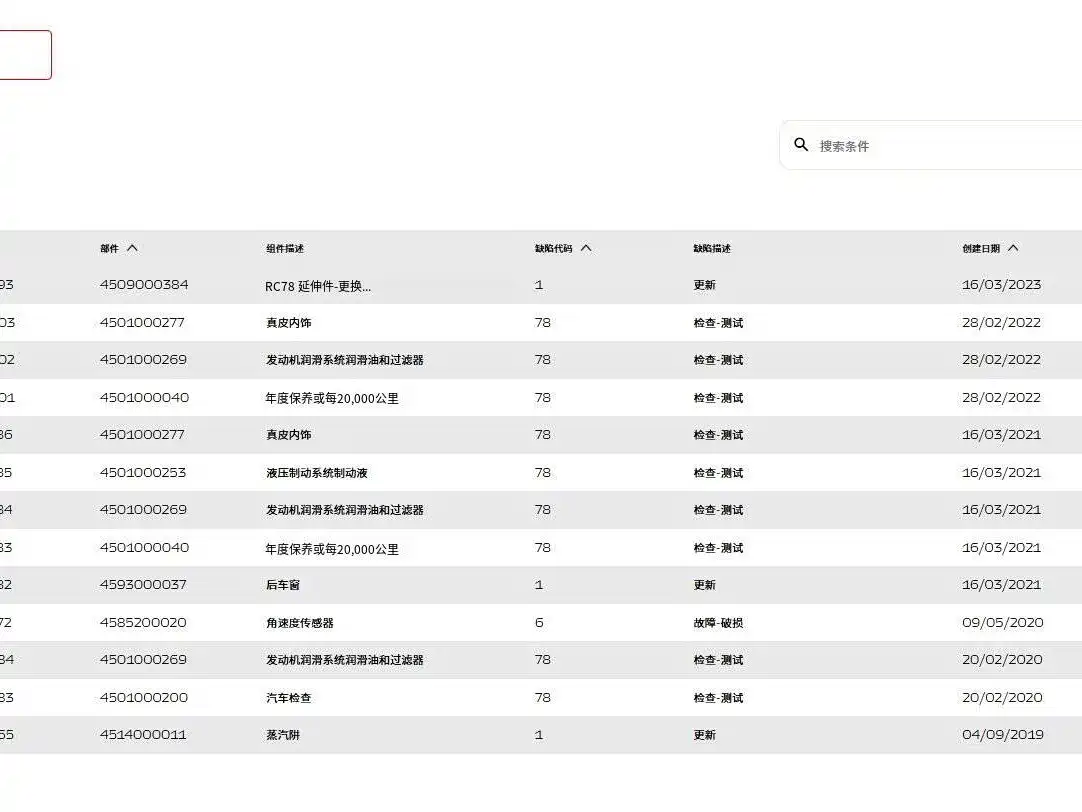The width and height of the screenshot is (1082, 812).
Task: Select the 角速度传感器 row
Action: pos(541,622)
